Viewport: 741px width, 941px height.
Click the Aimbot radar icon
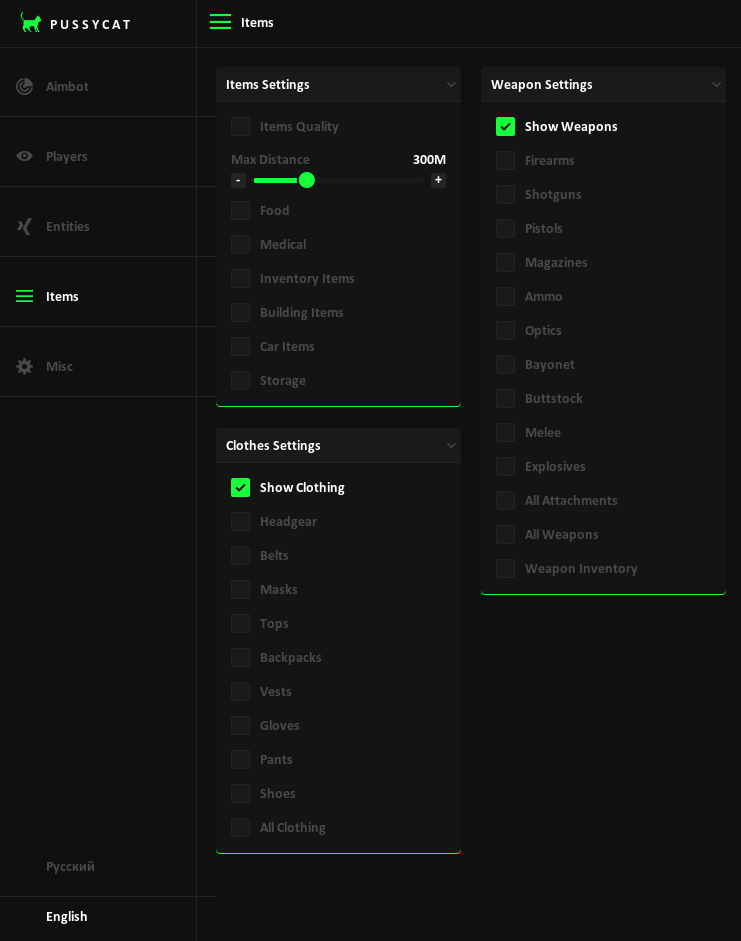(25, 86)
